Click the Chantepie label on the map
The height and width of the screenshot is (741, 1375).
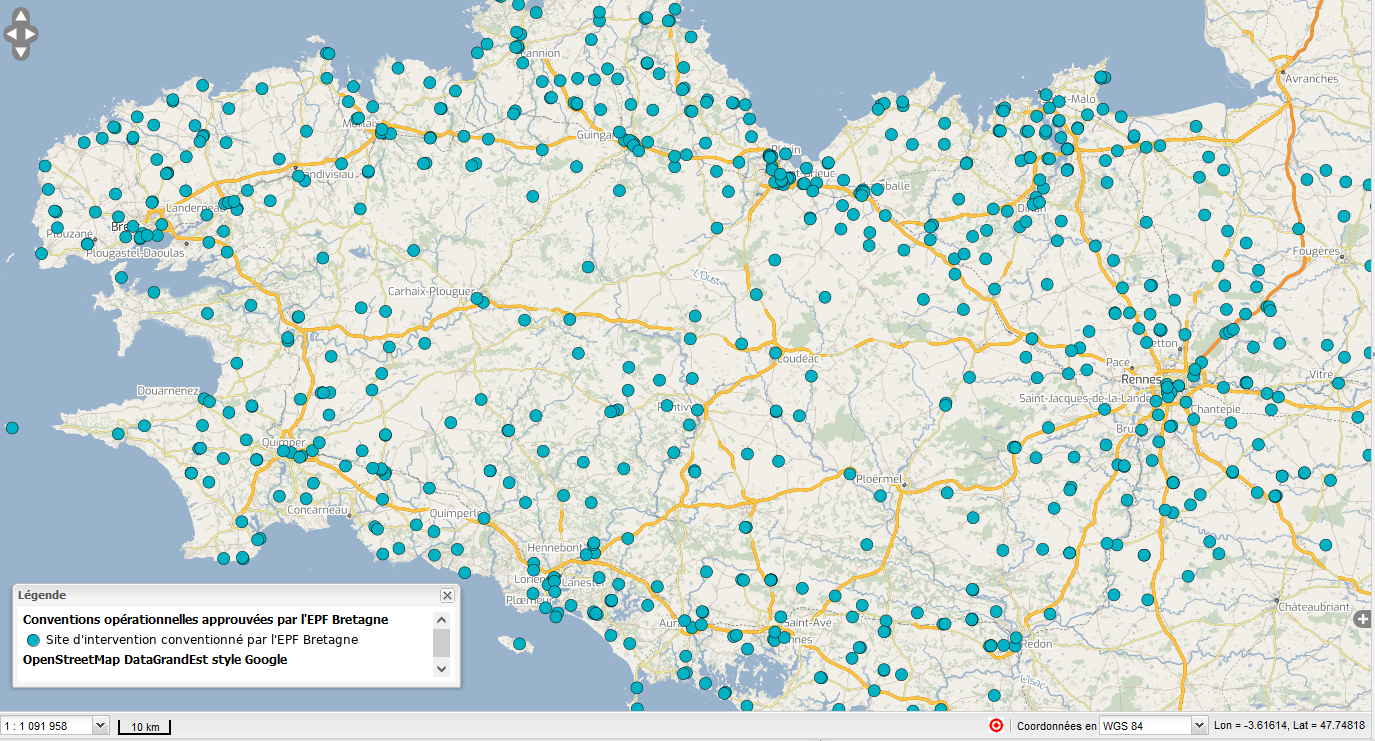[x=1217, y=408]
